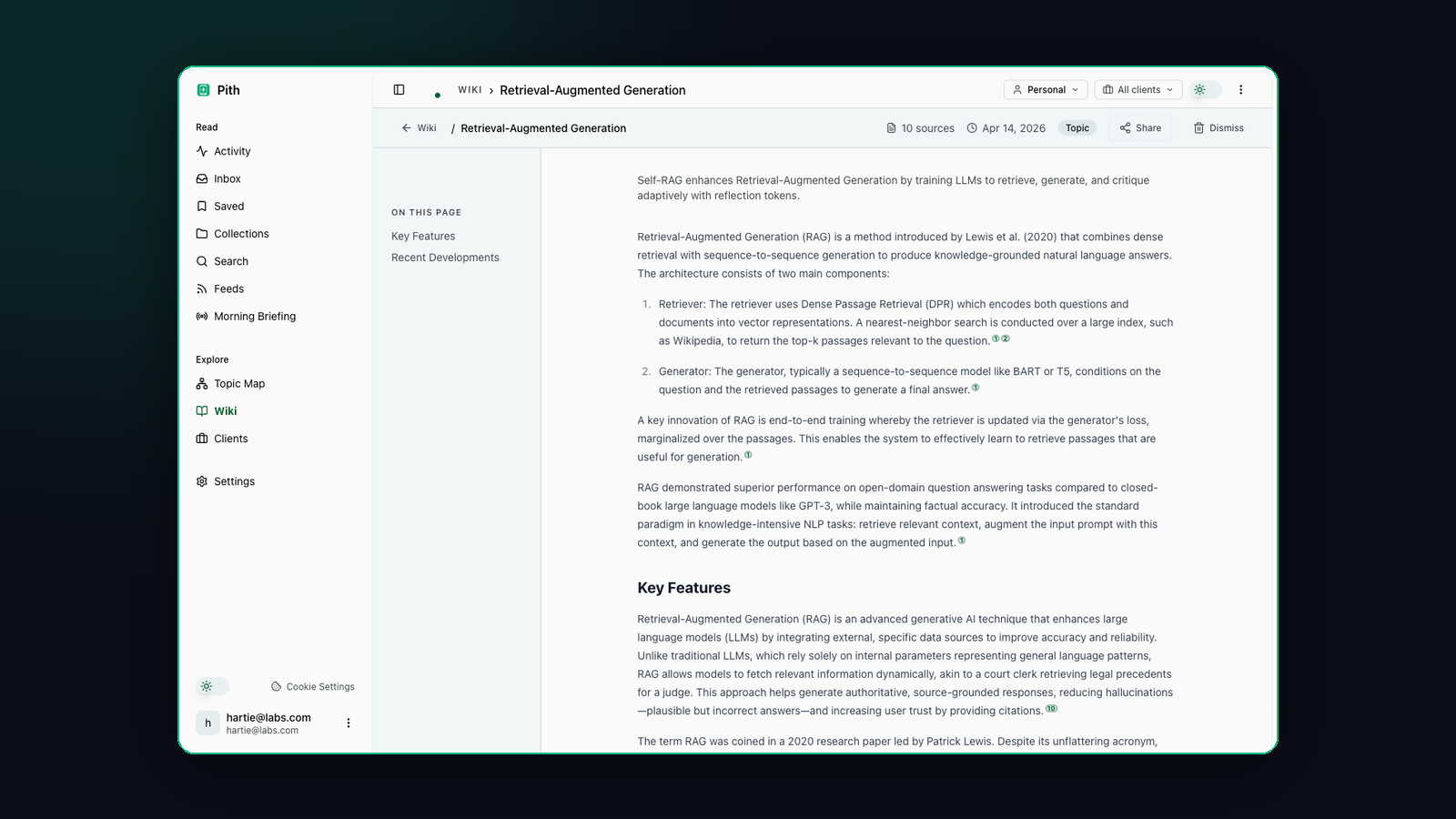Click the user avatar h
Screen dimensions: 1456x819
point(207,723)
